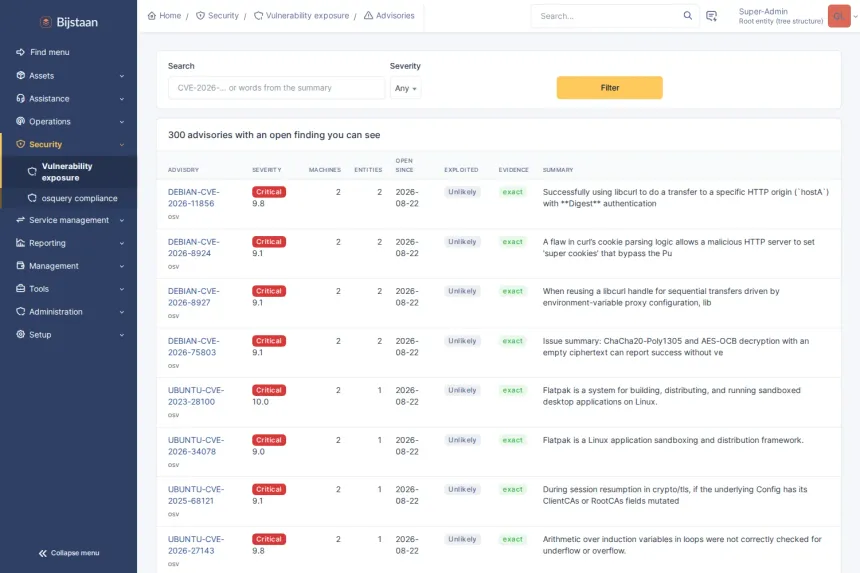
Task: Click the magnifier search icon in the header
Action: point(687,15)
